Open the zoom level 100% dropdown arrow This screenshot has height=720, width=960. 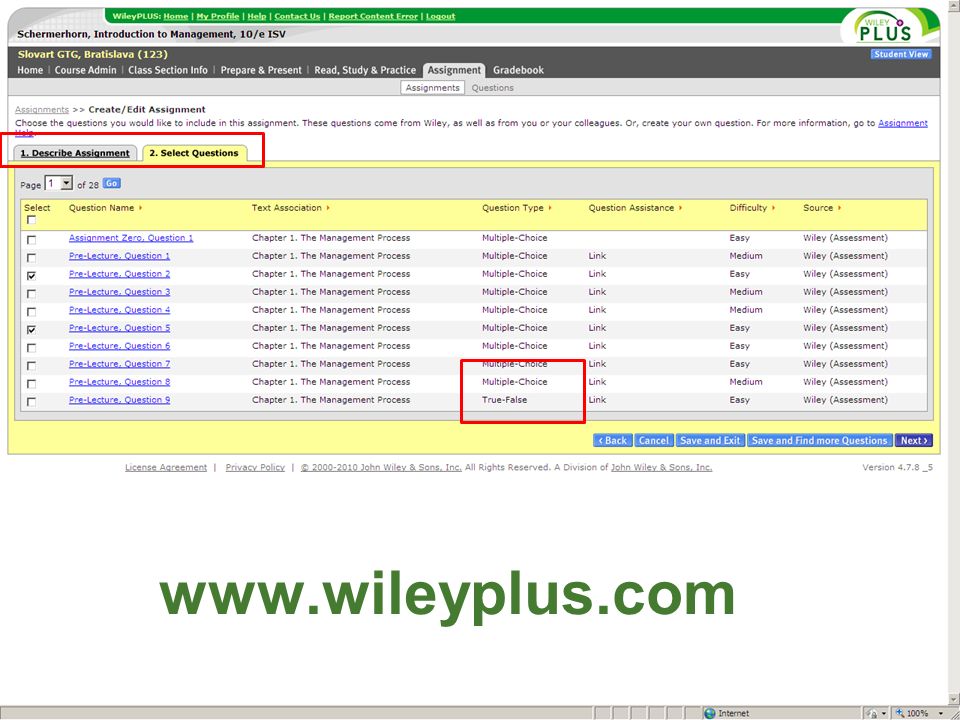pyautogui.click(x=940, y=713)
